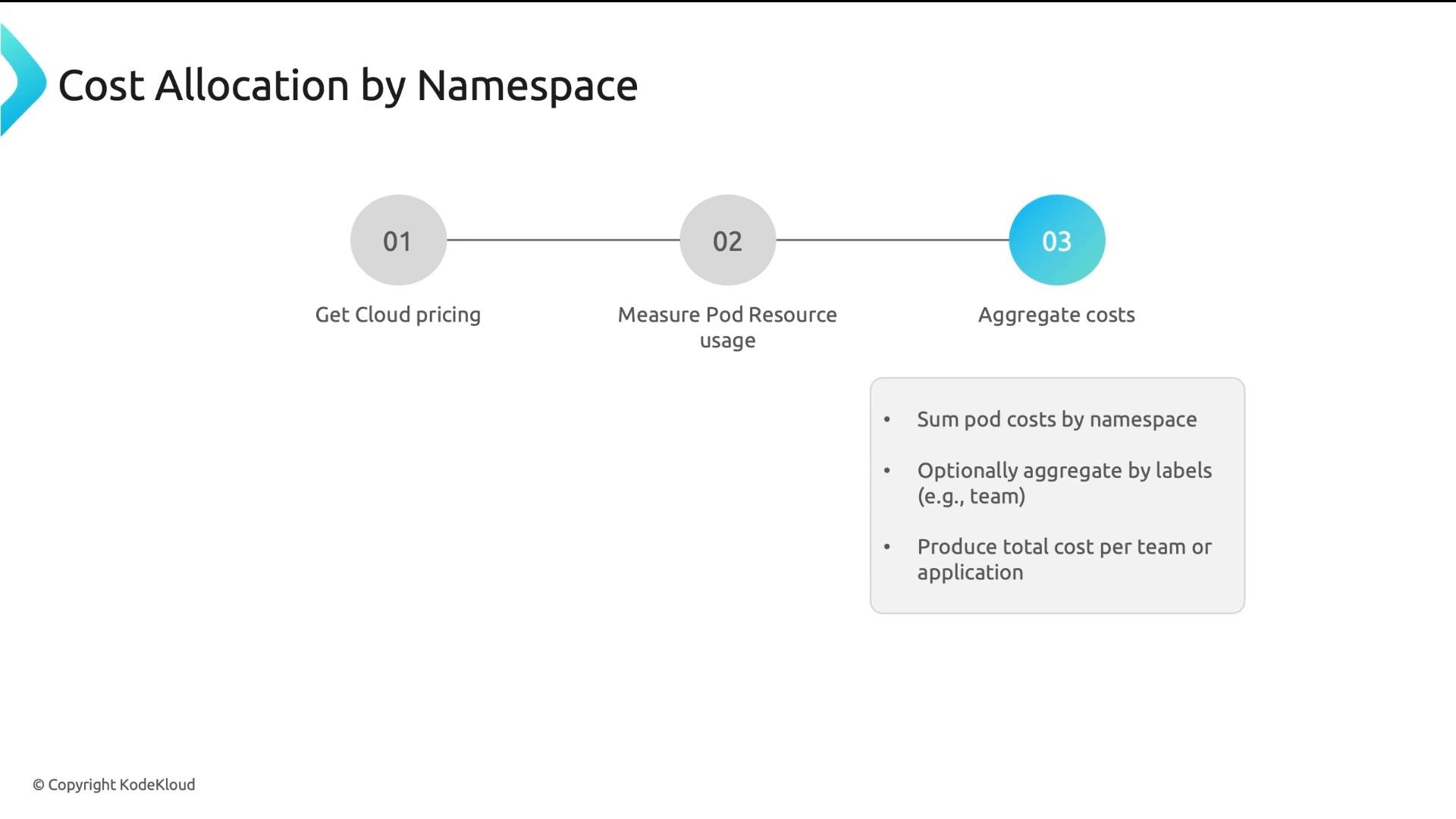Click "Sum pod costs by namespace" bullet

(1056, 419)
